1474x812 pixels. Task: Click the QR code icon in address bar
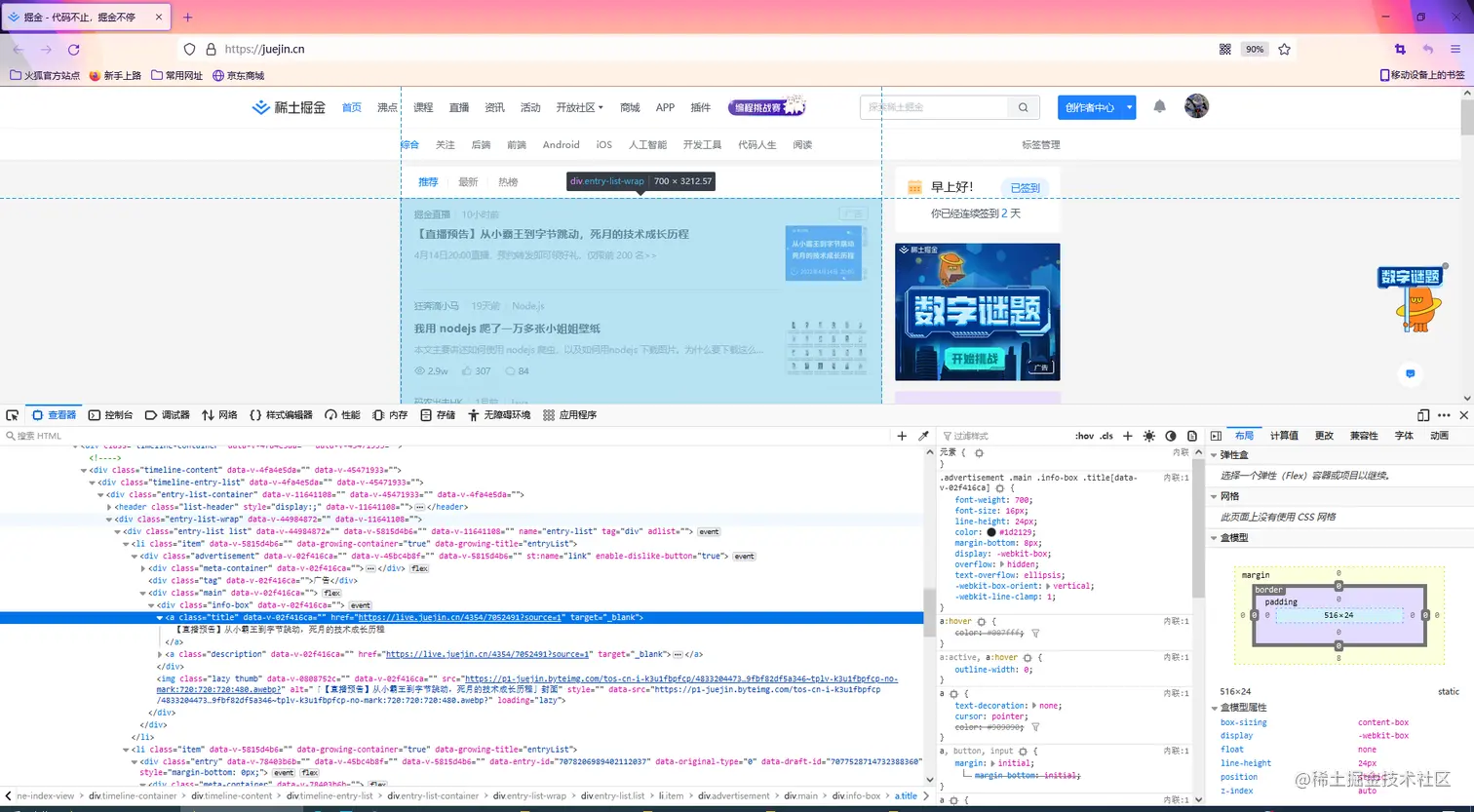point(1225,49)
